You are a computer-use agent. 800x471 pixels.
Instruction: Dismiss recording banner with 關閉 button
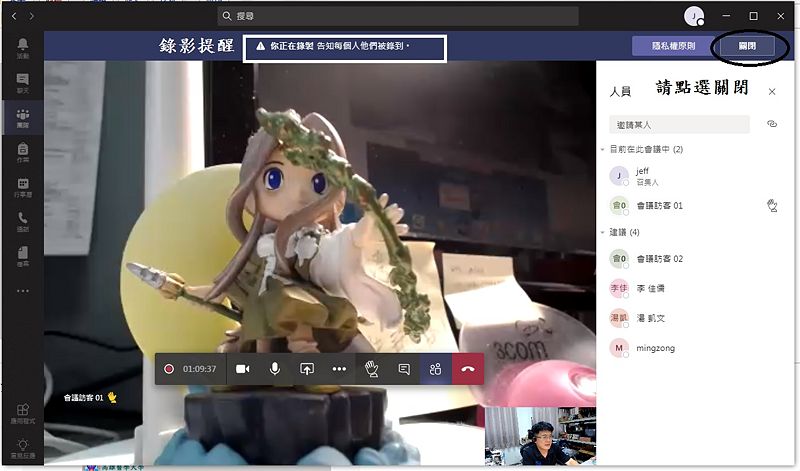747,46
